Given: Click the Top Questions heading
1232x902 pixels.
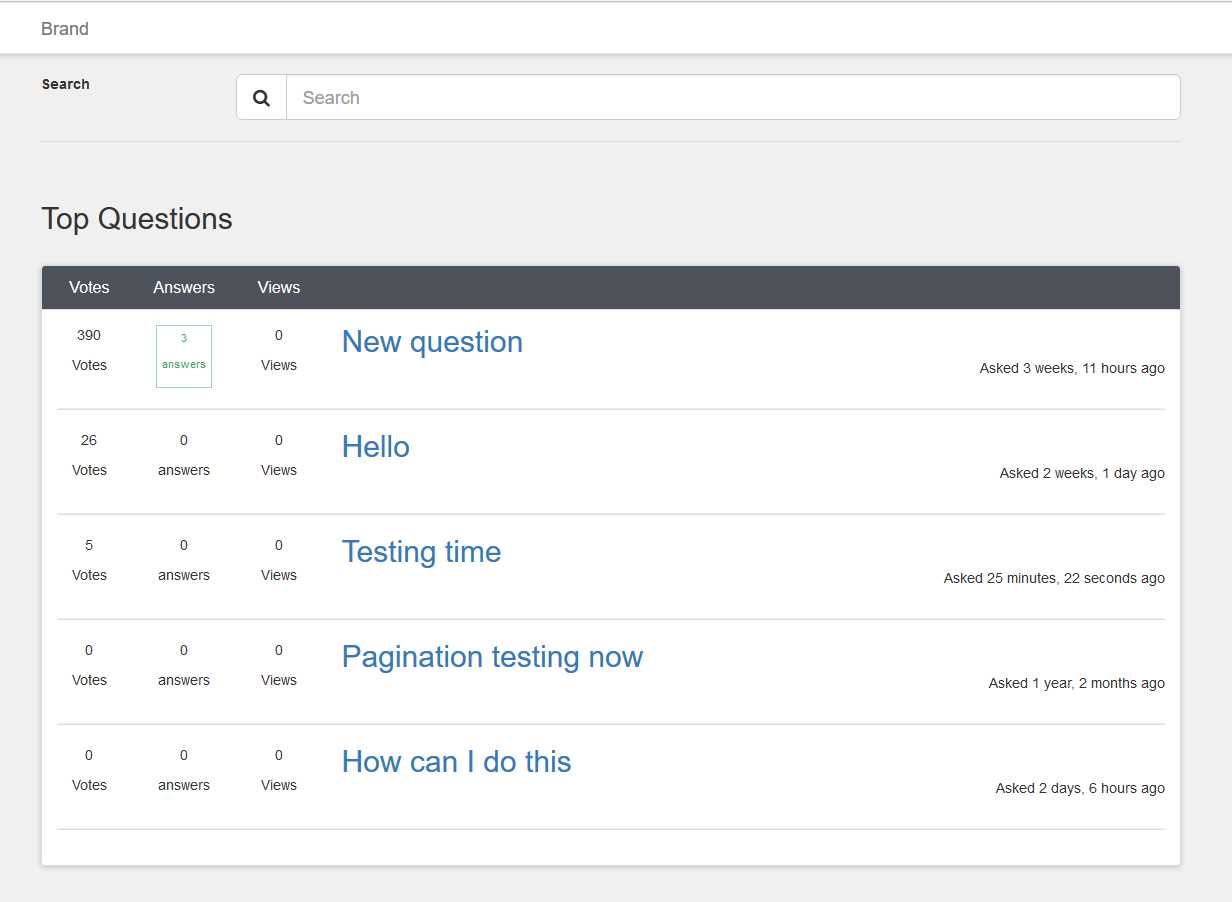Looking at the screenshot, I should tap(137, 219).
